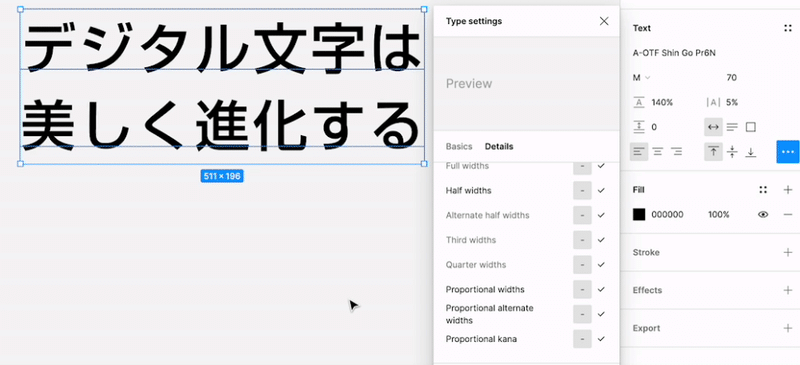This screenshot has width=800, height=365.
Task: Enable Full widths with its checkmark
Action: [x=601, y=166]
